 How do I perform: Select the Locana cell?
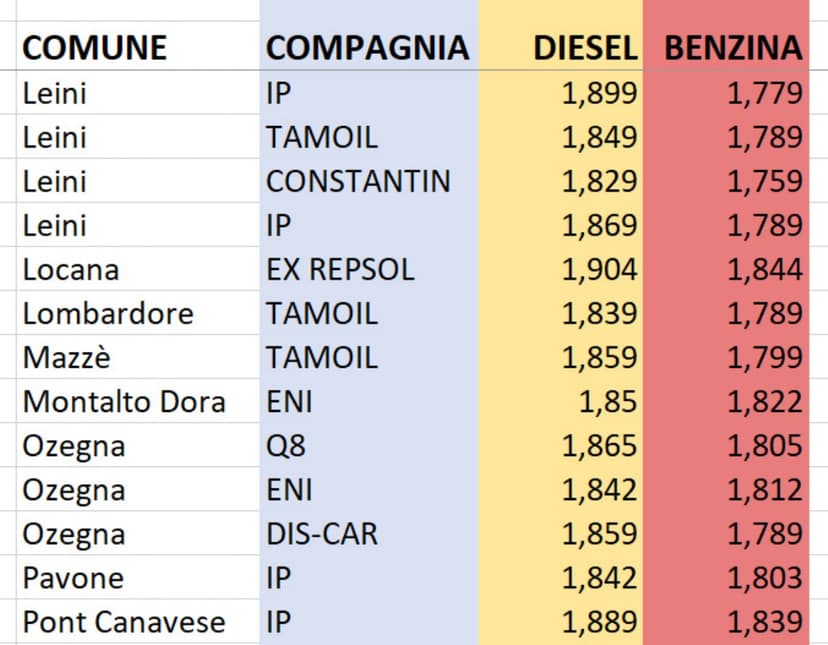pyautogui.click(x=71, y=269)
